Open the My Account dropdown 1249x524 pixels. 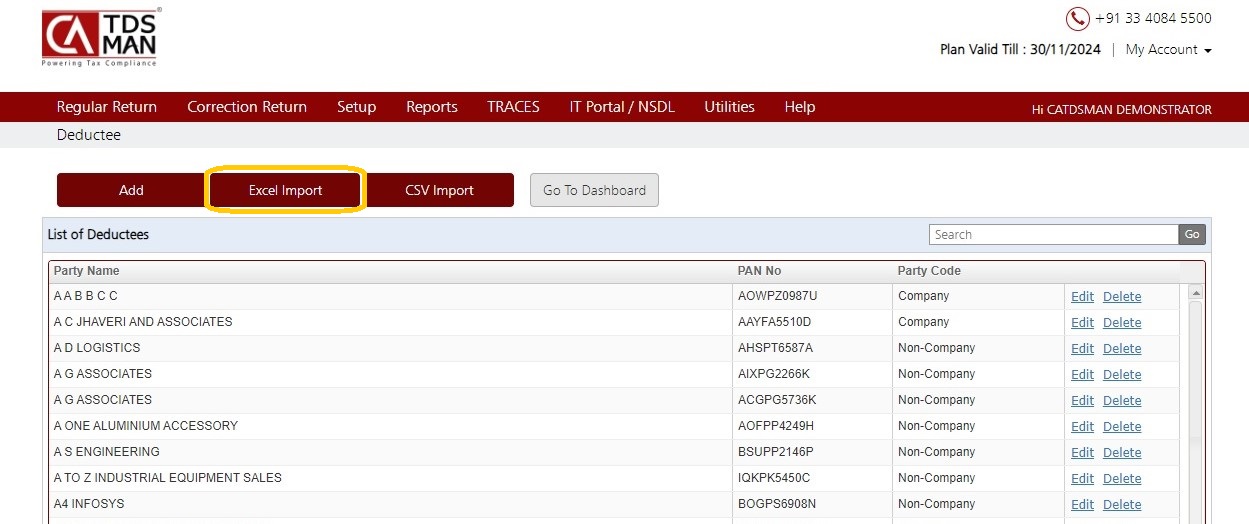(1168, 49)
